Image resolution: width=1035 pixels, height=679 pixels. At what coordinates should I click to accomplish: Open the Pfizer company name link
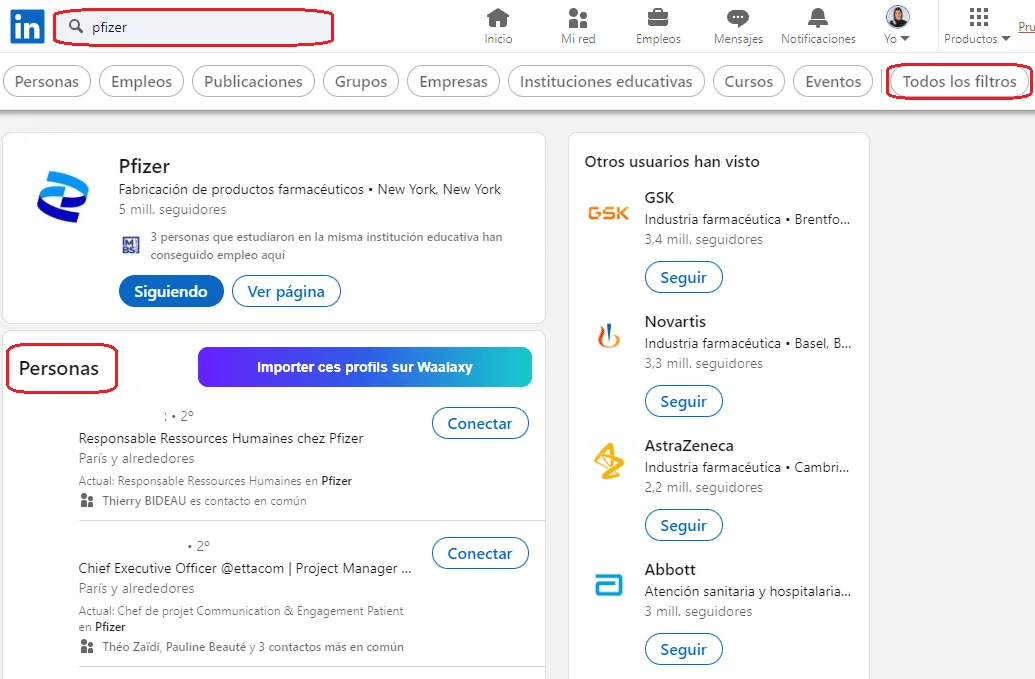(144, 166)
